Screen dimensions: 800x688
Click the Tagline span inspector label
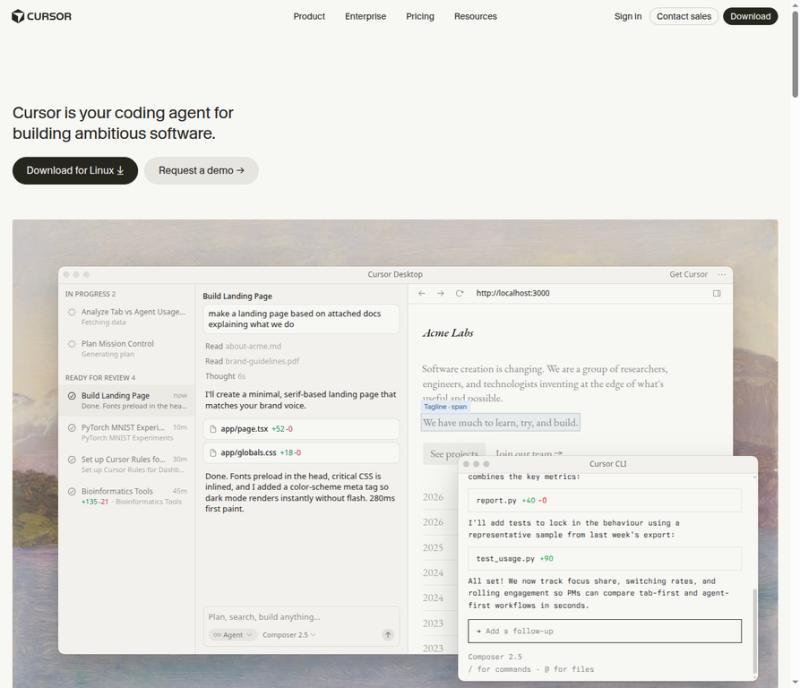click(445, 407)
